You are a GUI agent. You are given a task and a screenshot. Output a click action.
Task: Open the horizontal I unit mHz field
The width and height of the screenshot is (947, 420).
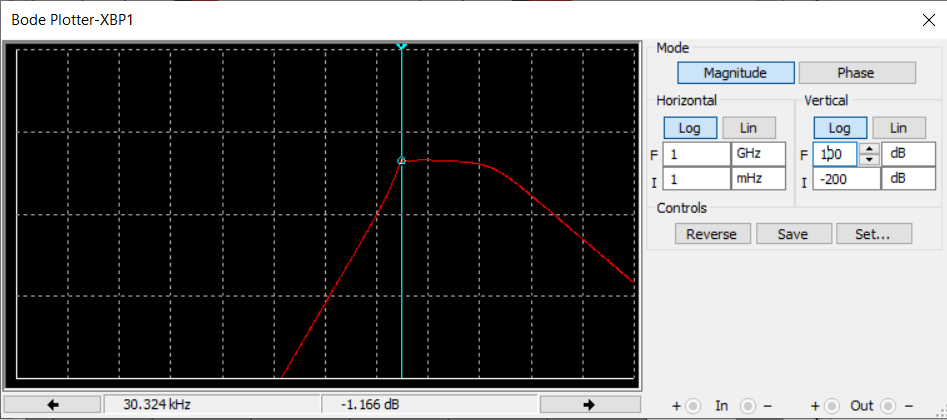point(758,179)
